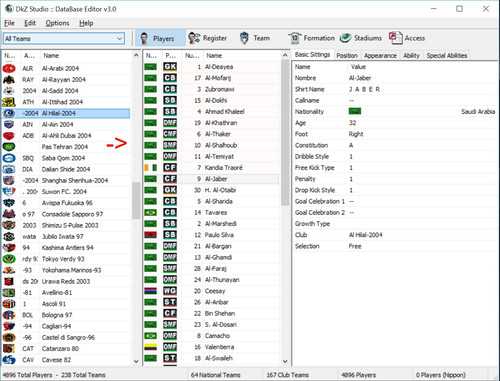The height and width of the screenshot is (381, 500).
Task: Click the Age value 32
Action: point(353,123)
